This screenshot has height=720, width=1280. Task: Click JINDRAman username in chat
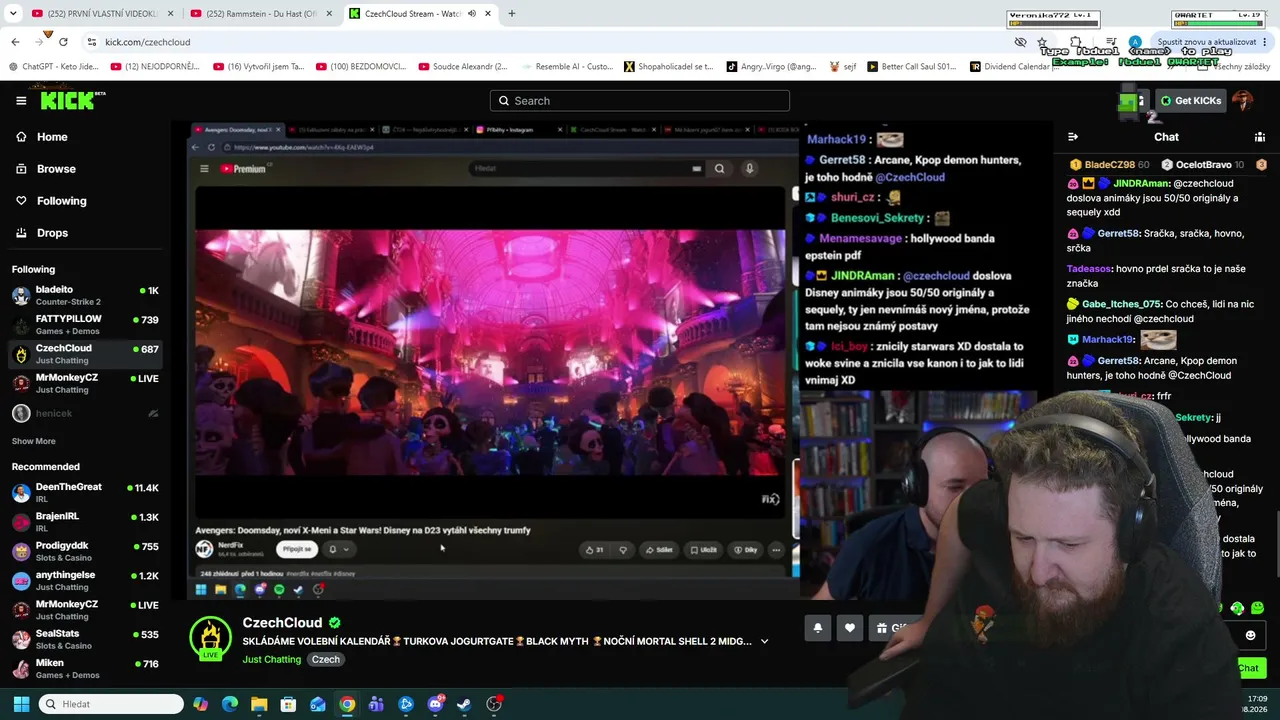[x=1141, y=184]
